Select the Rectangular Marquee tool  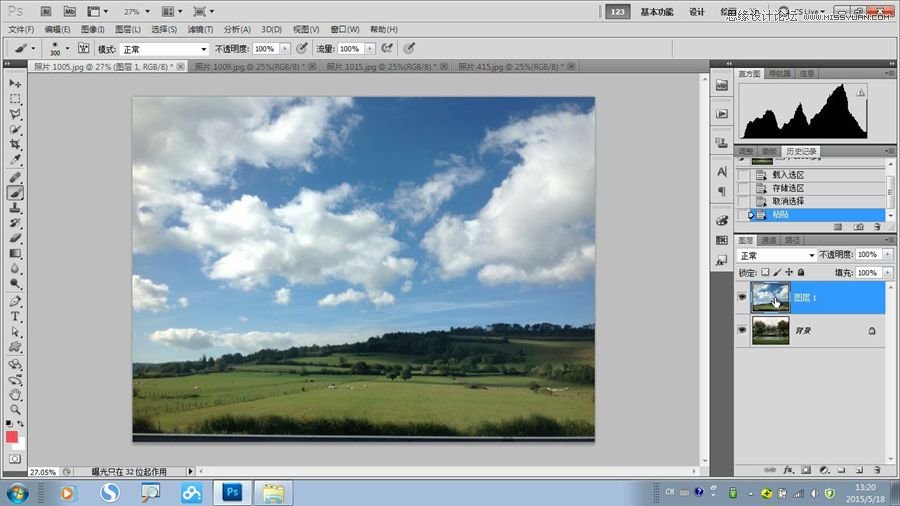pos(15,100)
